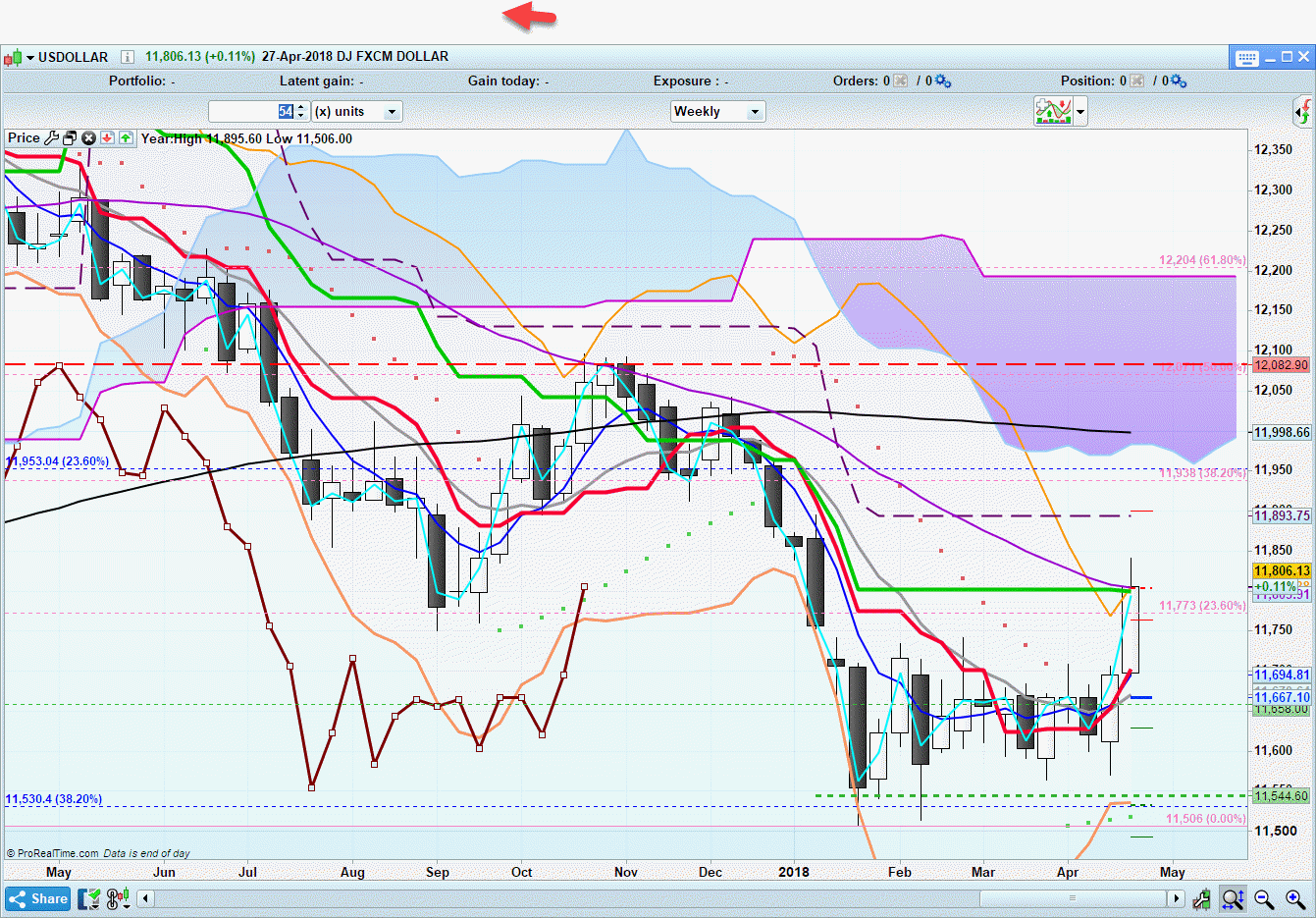Click the USDOLLAR instrument name

(74, 57)
